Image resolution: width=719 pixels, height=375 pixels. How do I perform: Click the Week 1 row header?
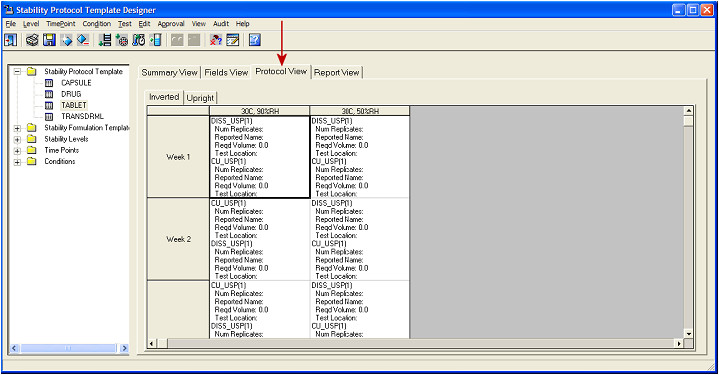click(x=178, y=157)
